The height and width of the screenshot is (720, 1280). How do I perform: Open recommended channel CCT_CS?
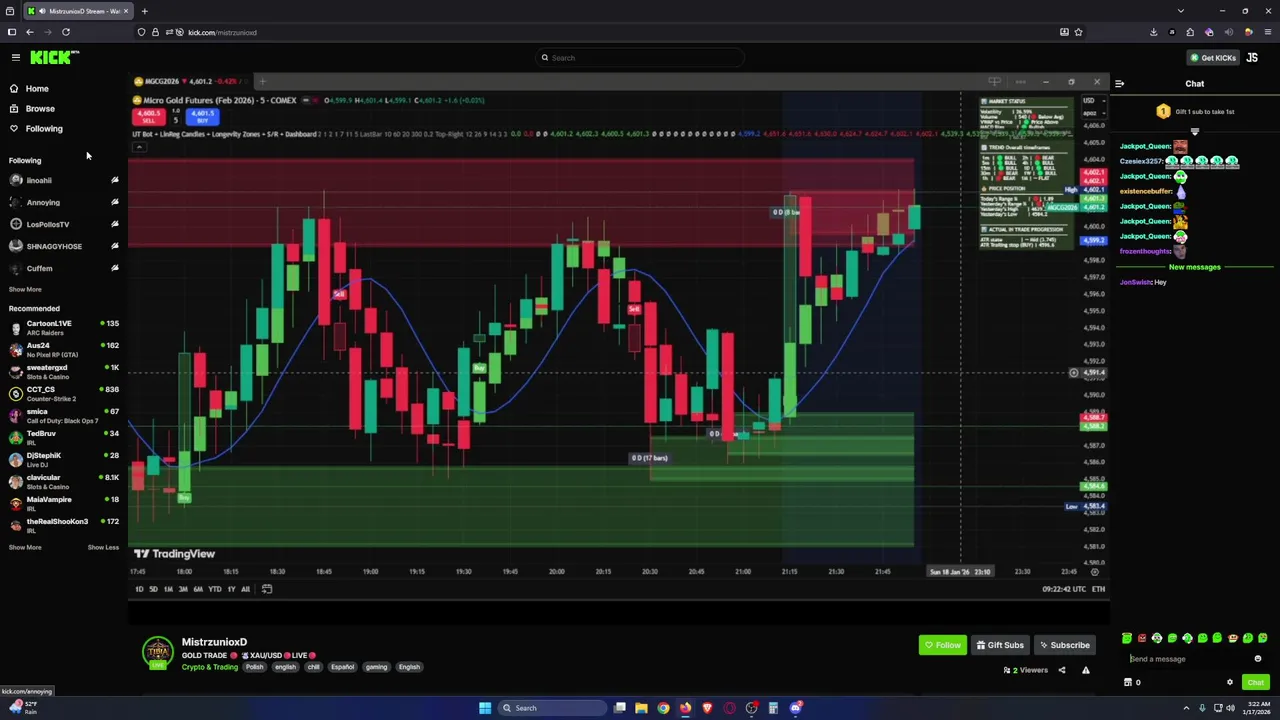(x=64, y=393)
